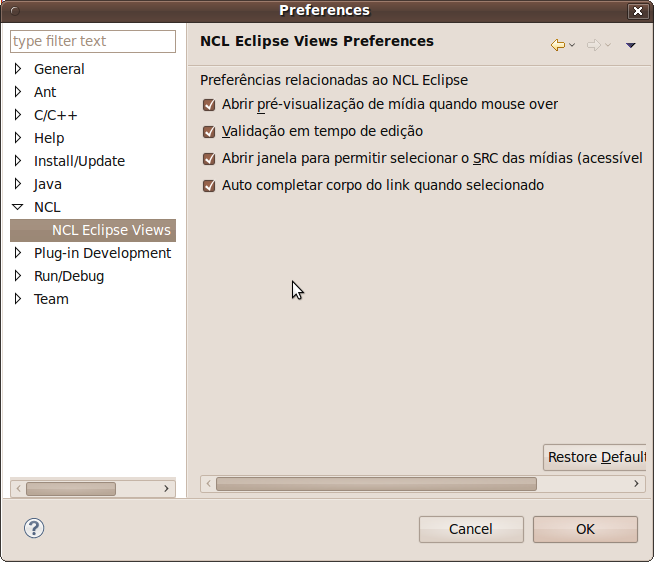Click the back navigation arrow icon
654x562 pixels.
(557, 45)
